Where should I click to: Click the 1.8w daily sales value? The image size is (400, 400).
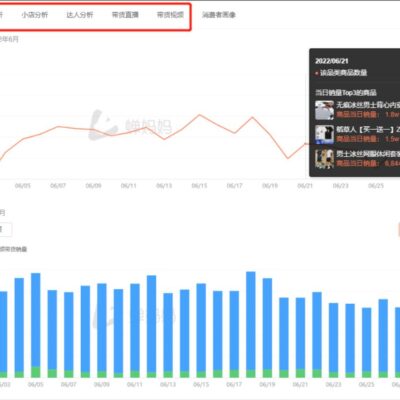(x=392, y=114)
